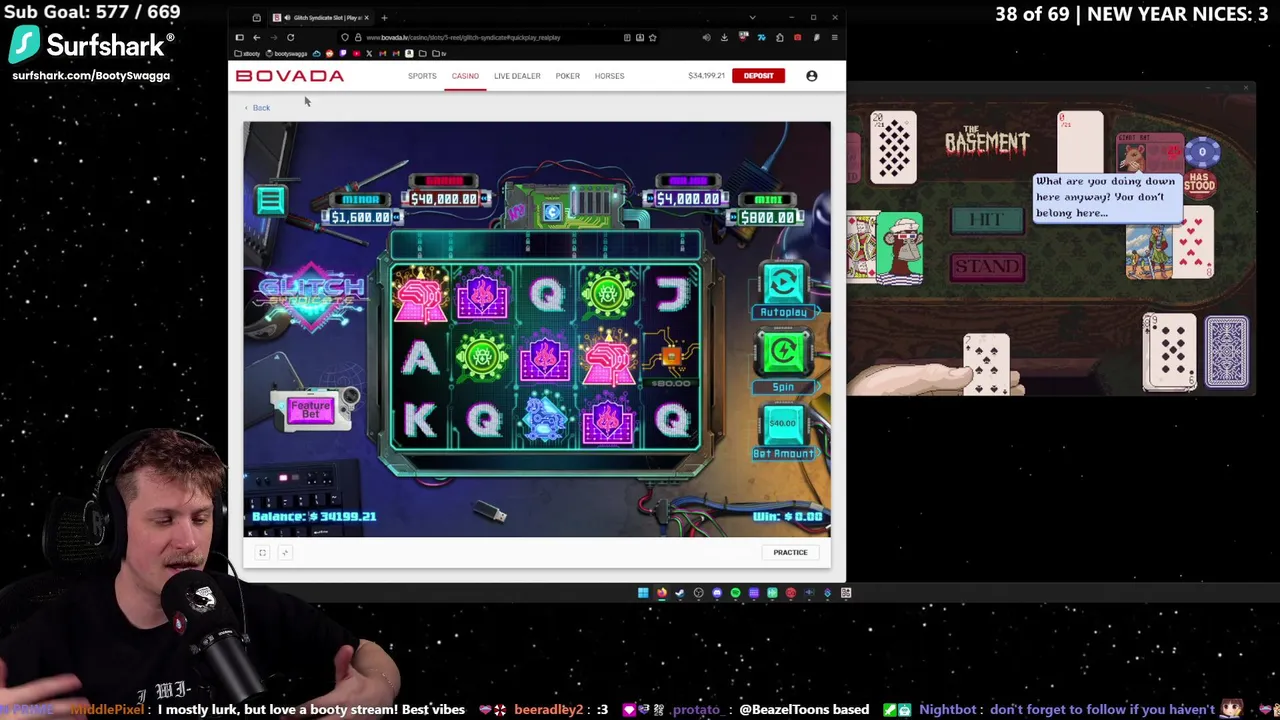This screenshot has height=720, width=1280.
Task: Switch to the POKER tab
Action: pos(567,76)
